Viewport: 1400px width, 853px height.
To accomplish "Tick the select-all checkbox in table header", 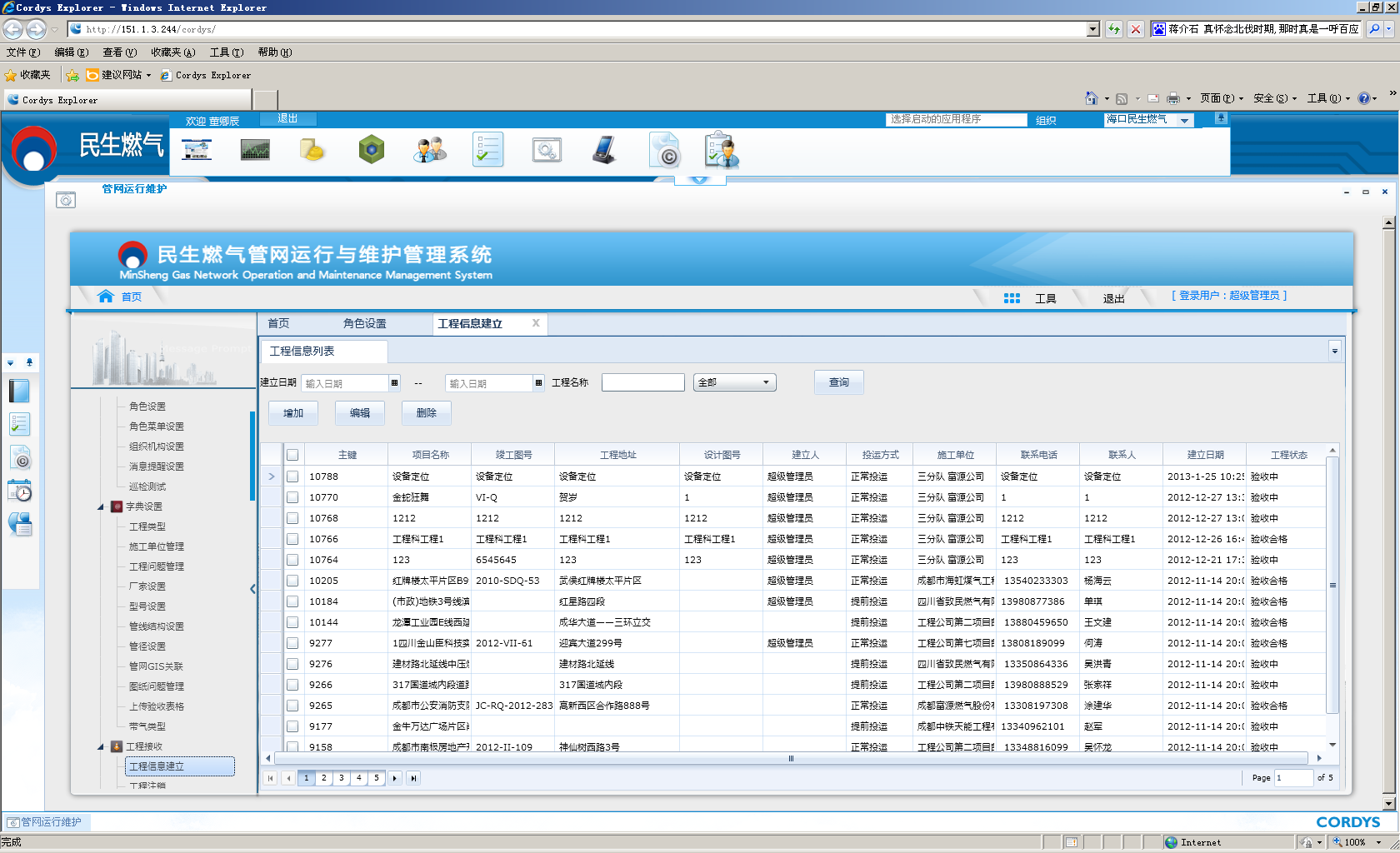I will pos(292,455).
